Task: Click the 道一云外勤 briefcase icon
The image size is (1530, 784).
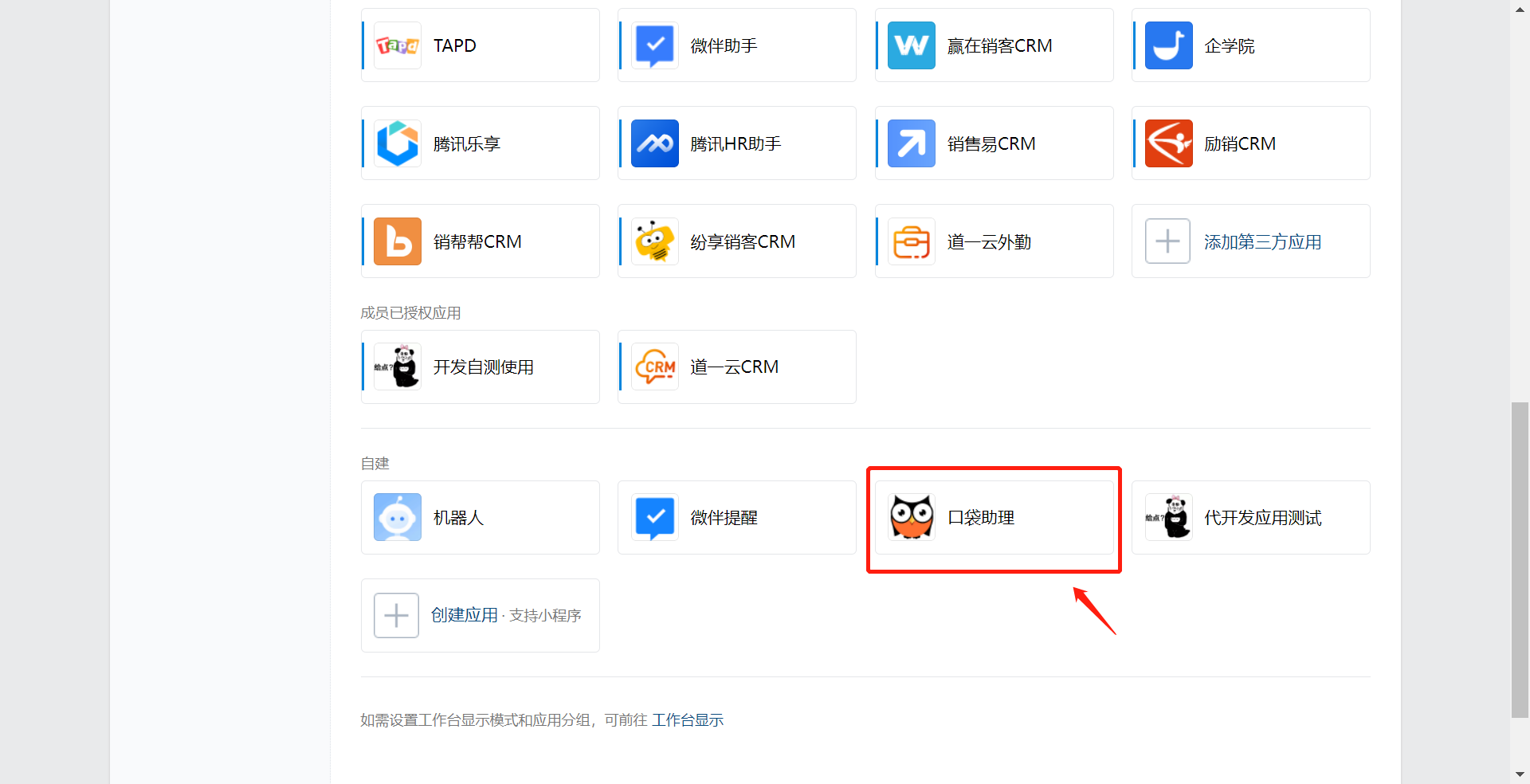Action: tap(912, 241)
